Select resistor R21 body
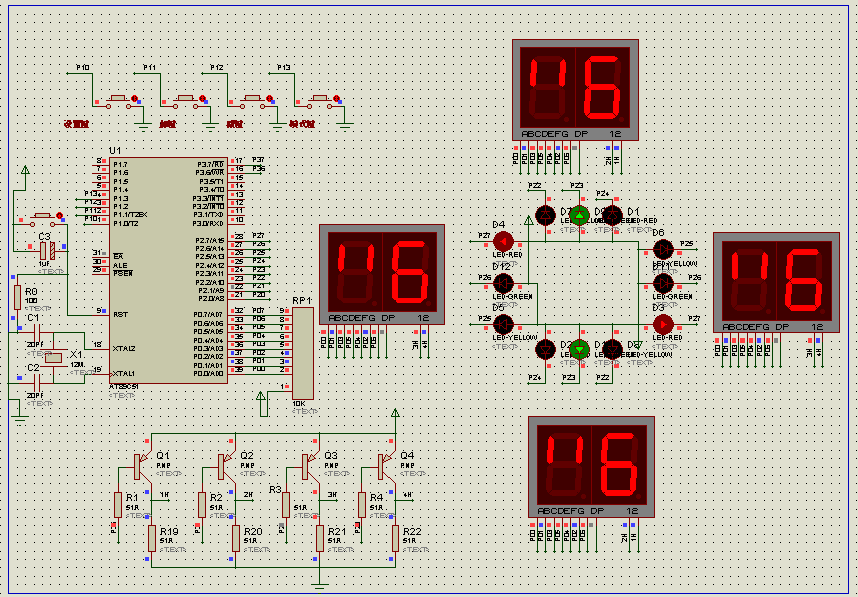This screenshot has width=858, height=597. (320, 538)
